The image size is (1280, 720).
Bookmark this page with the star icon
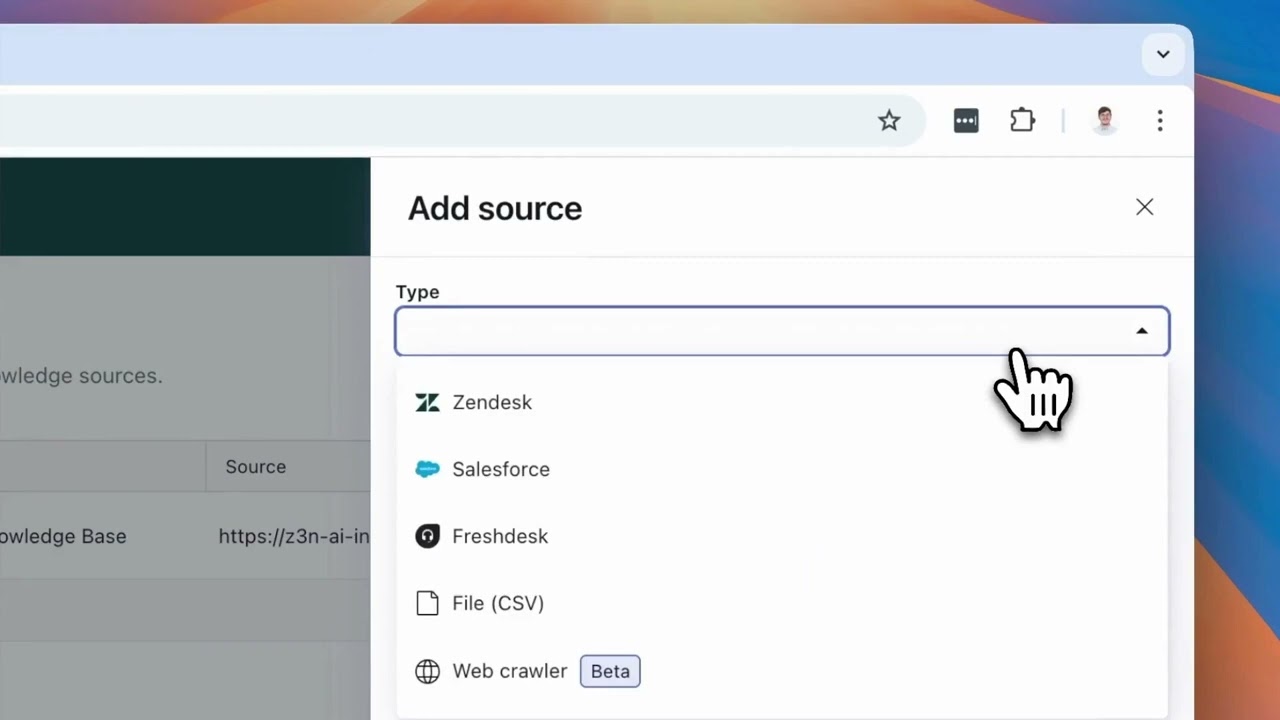tap(889, 121)
